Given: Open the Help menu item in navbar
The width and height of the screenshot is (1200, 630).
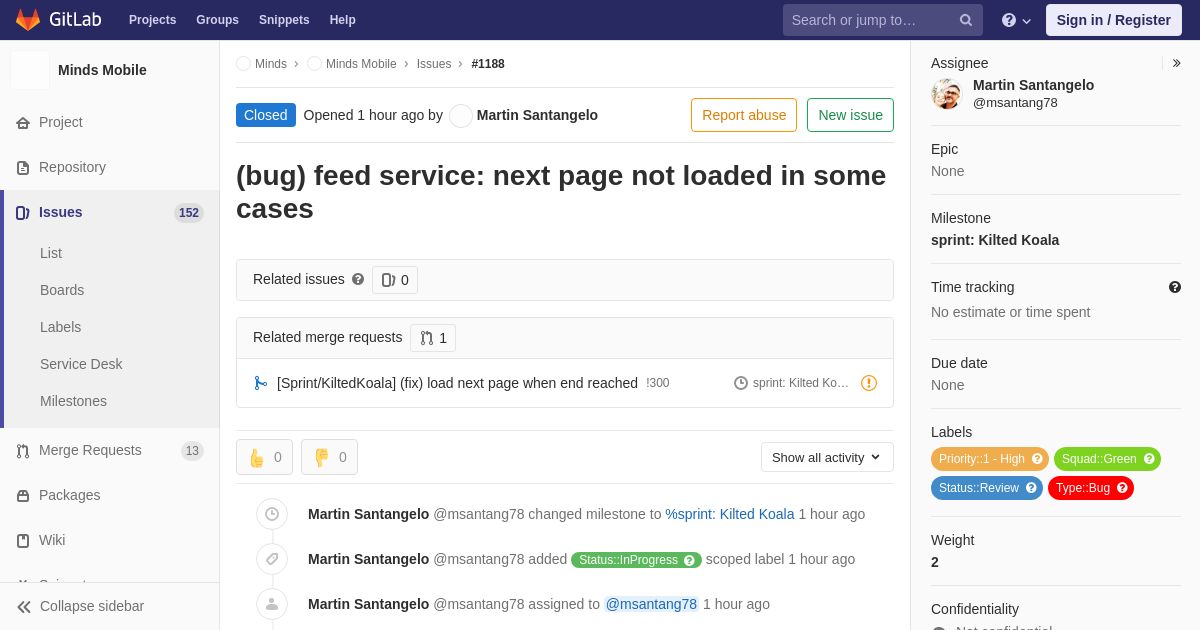Looking at the screenshot, I should coord(343,20).
